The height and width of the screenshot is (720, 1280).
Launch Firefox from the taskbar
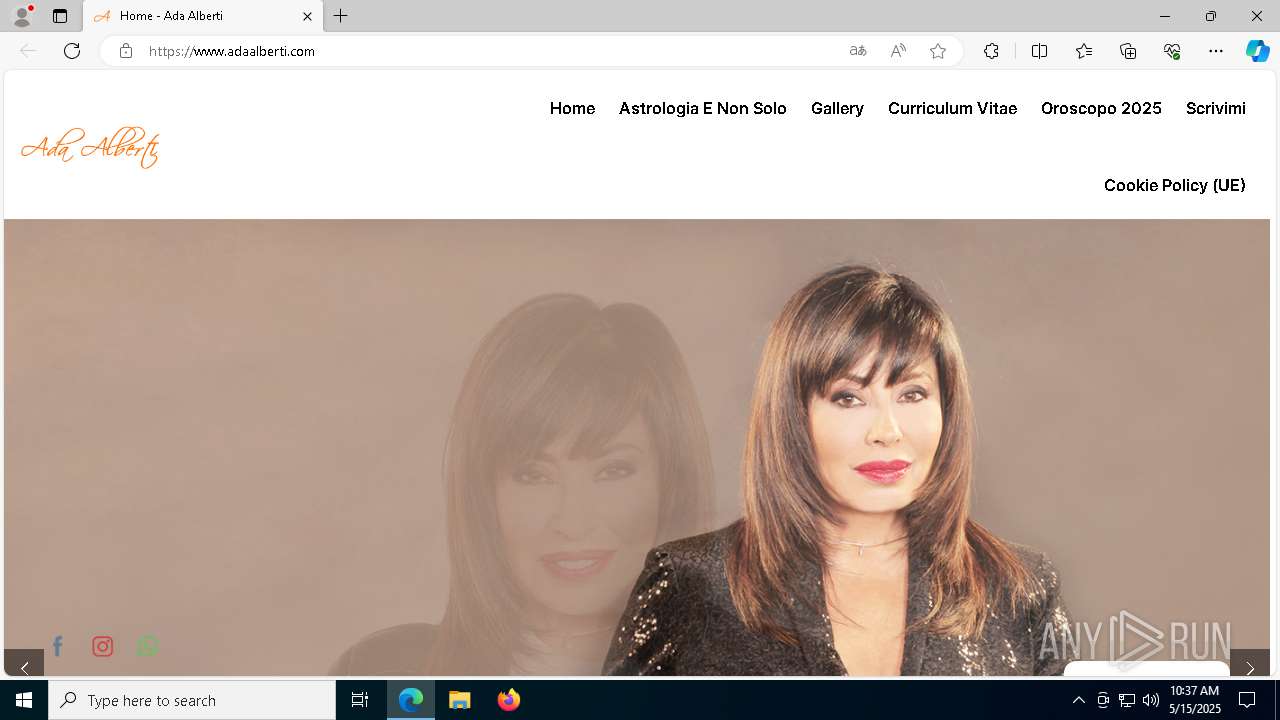tap(508, 700)
